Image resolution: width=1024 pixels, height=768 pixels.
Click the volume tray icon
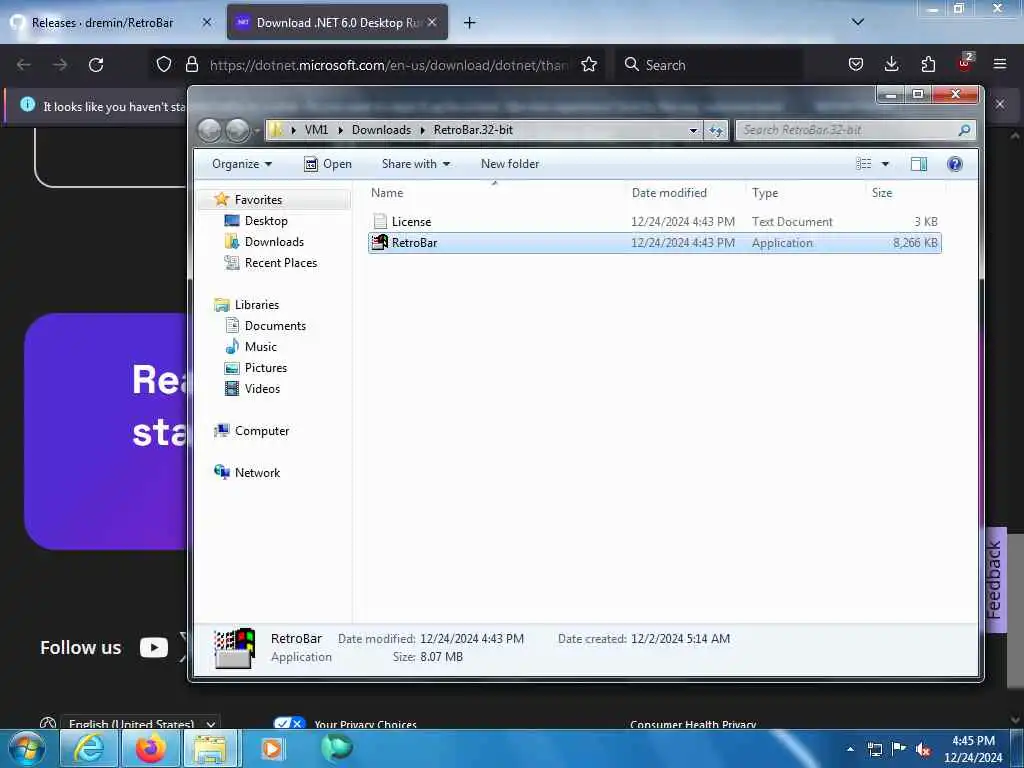tap(922, 750)
